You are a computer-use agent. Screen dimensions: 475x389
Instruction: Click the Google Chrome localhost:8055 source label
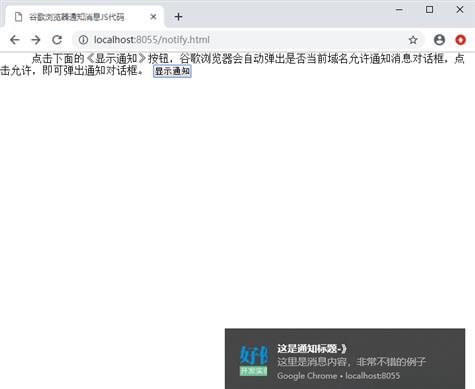[338, 376]
